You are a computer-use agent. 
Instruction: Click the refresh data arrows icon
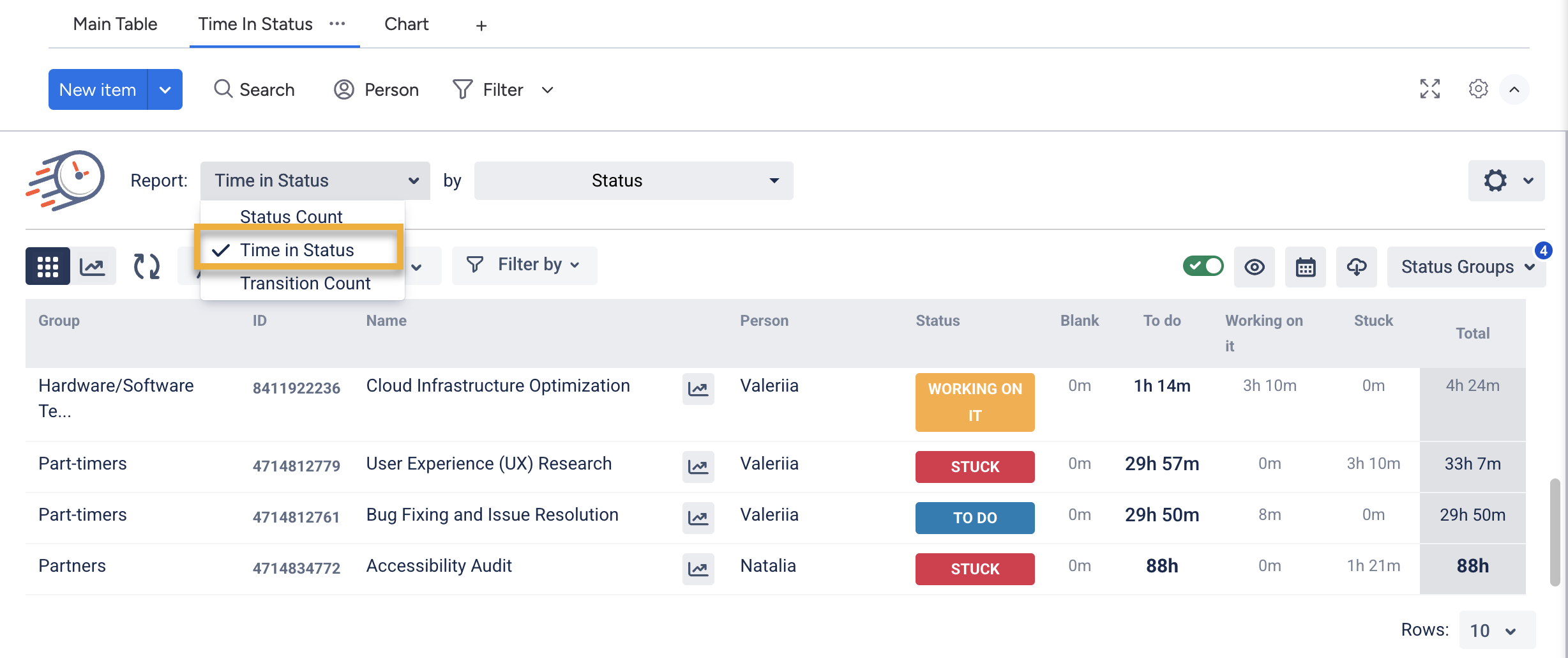(146, 266)
